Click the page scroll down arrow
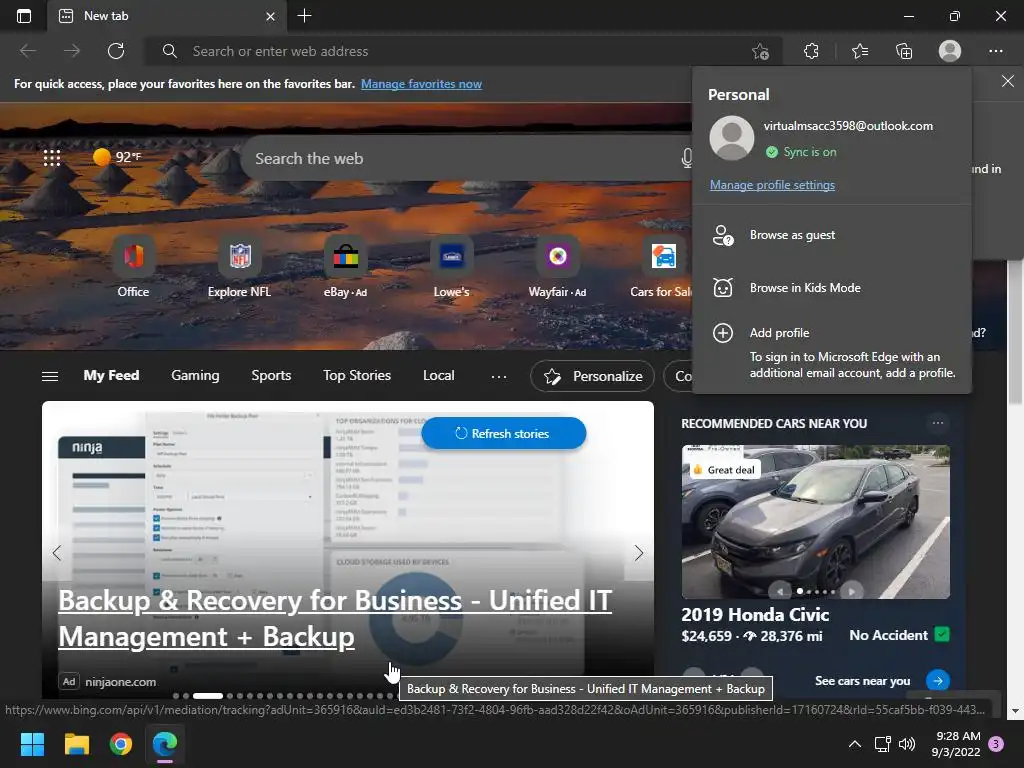Image resolution: width=1024 pixels, height=768 pixels. pos(1016,711)
